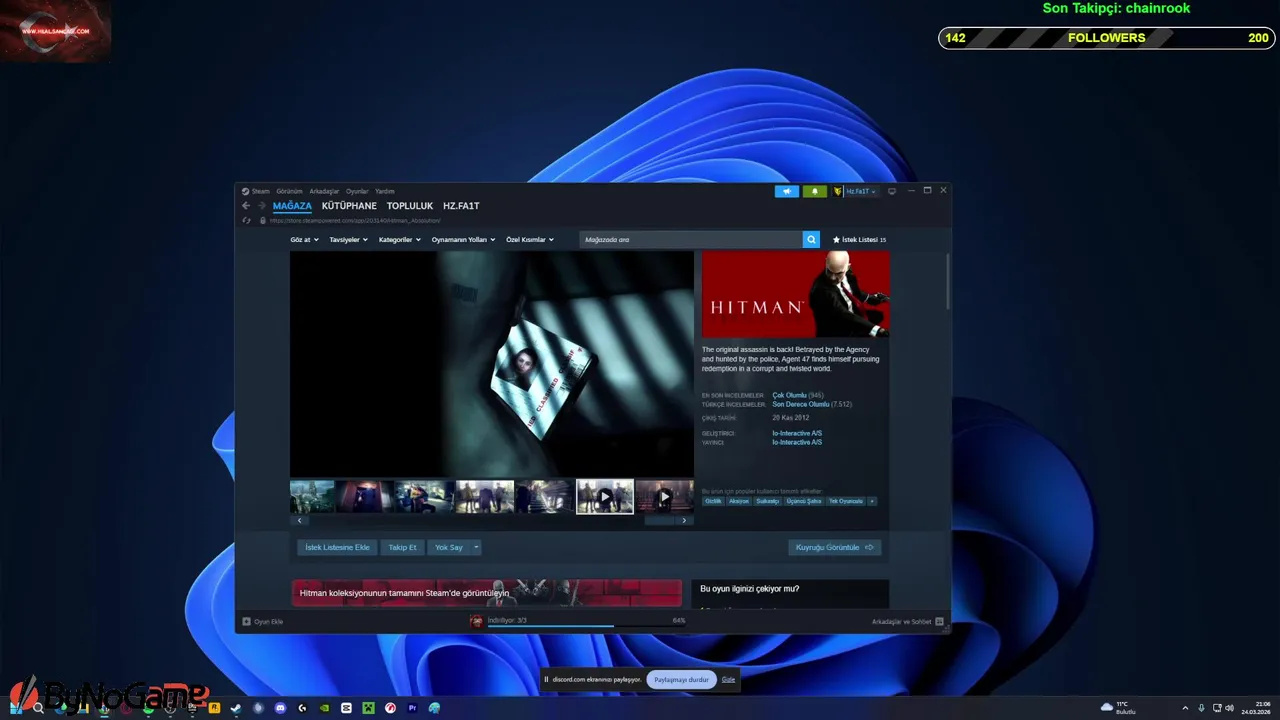
Task: Open Arkadaşlar ve Sohbet chat icon
Action: coord(939,622)
